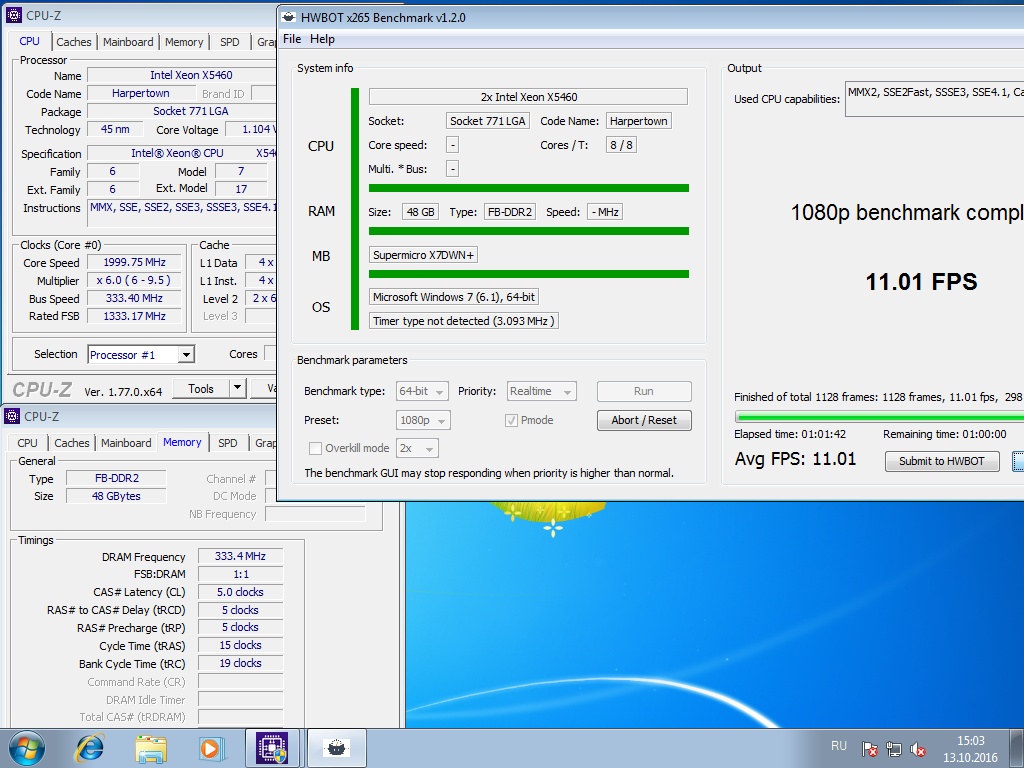1024x768 pixels.
Task: Click the Rated FSB 1333.17 MHz value
Action: point(135,316)
